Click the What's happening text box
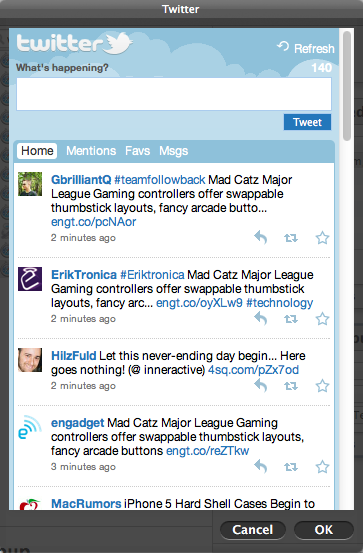 point(174,94)
